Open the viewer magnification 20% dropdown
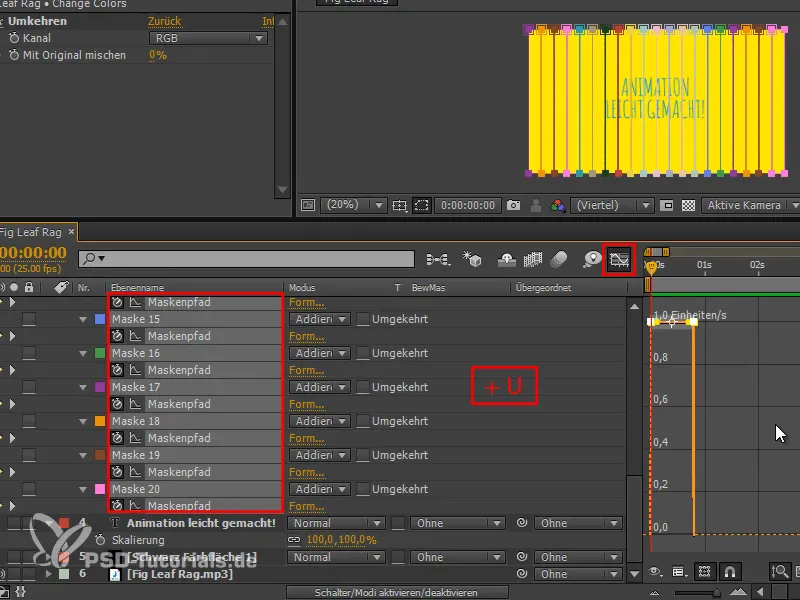Viewport: 800px width, 600px height. (x=353, y=205)
